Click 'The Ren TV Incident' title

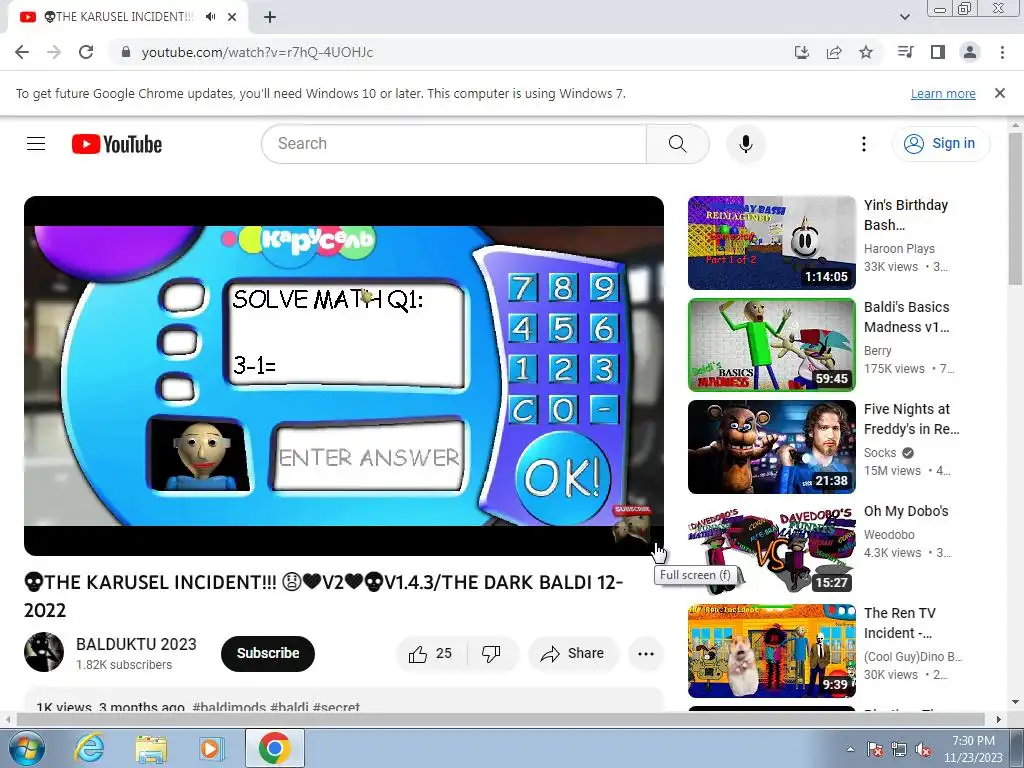[x=900, y=622]
